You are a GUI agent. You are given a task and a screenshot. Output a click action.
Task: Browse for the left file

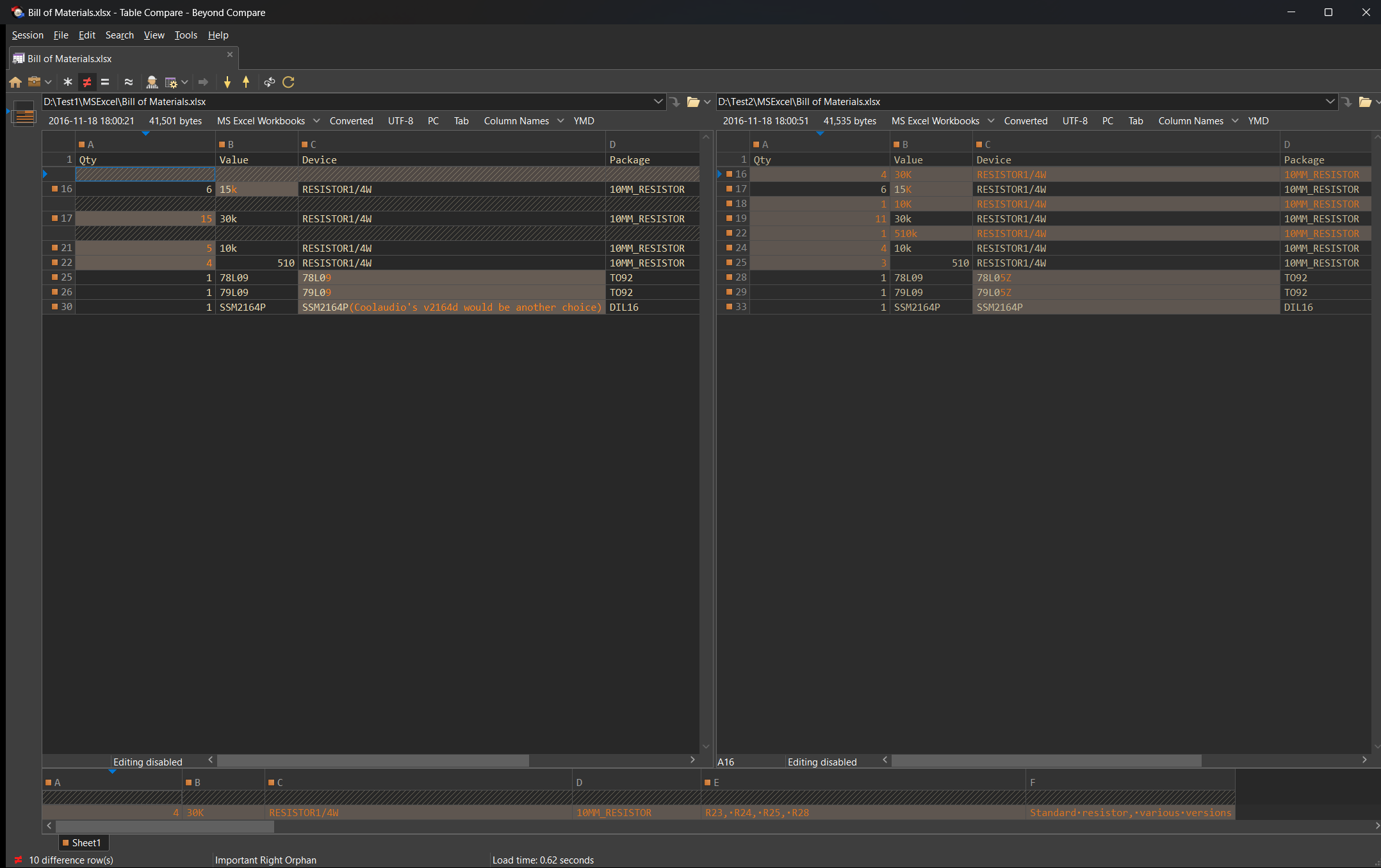tap(693, 102)
